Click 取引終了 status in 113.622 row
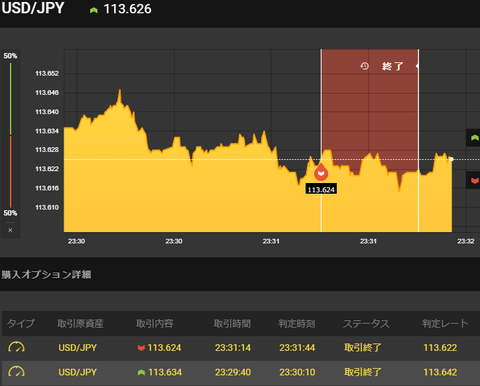Image resolution: width=480 pixels, height=386 pixels. pyautogui.click(x=363, y=348)
